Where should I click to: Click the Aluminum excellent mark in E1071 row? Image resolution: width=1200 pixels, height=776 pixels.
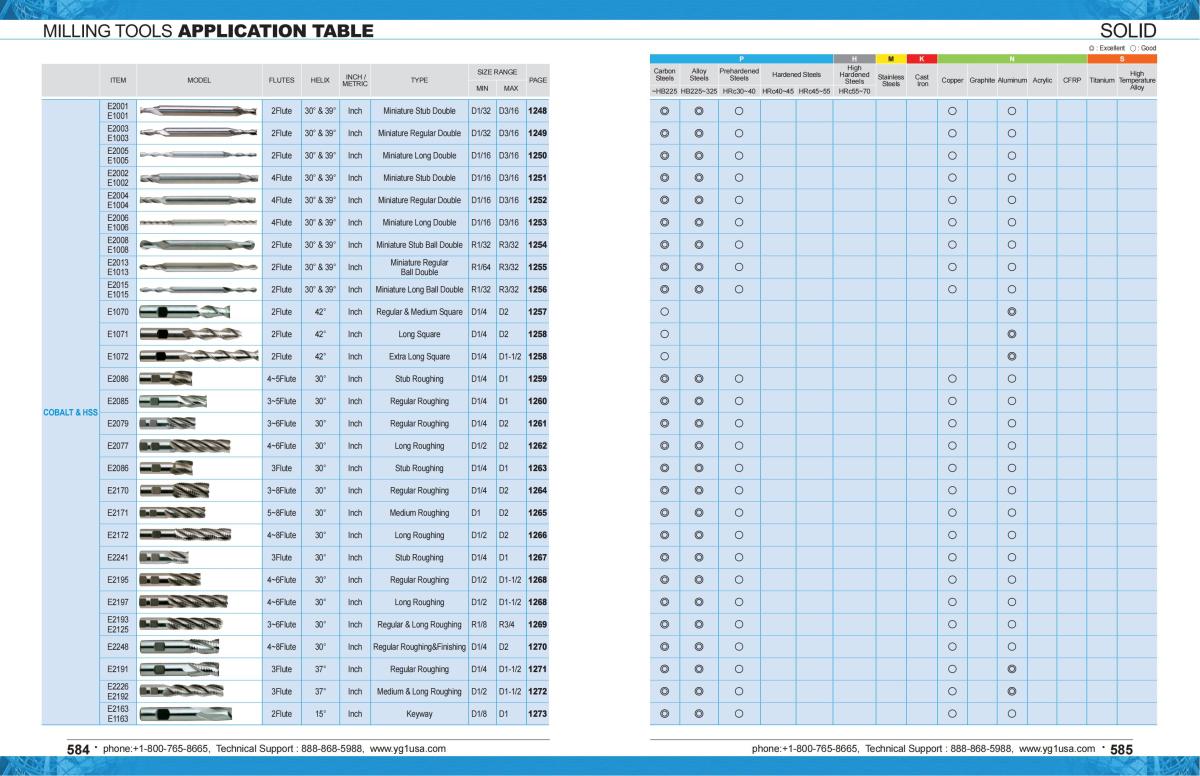pos(1012,334)
